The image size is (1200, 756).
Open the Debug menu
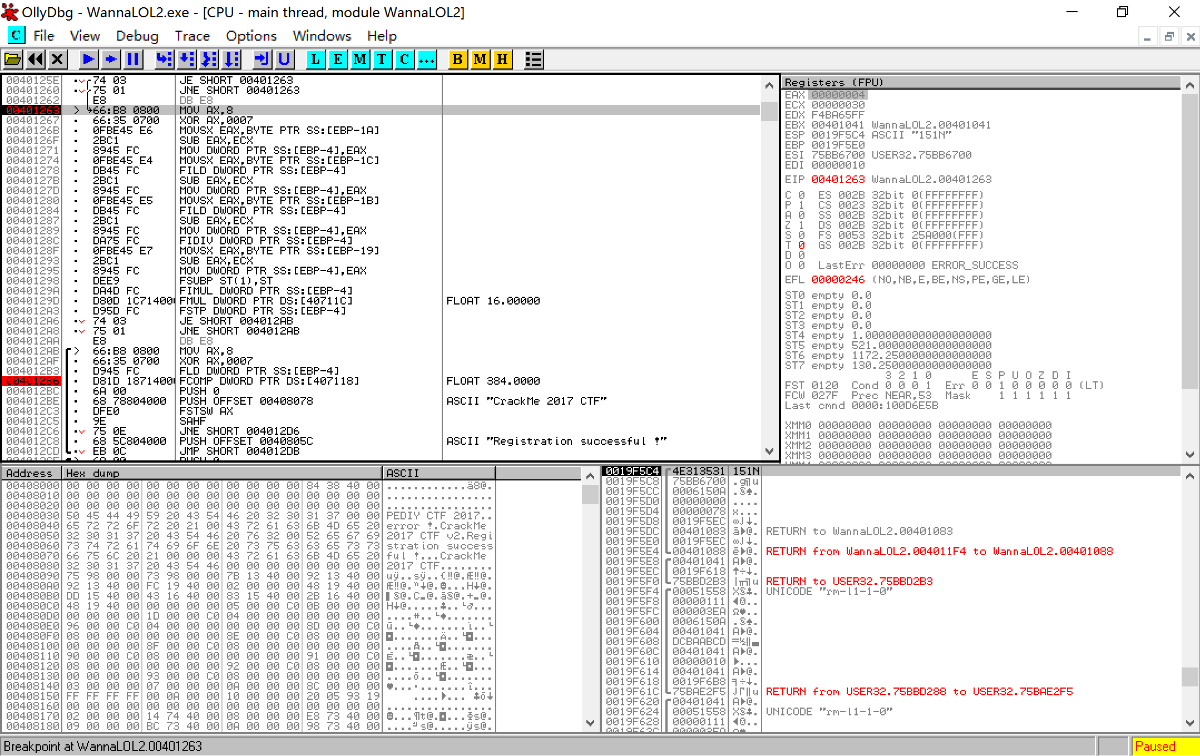[x=137, y=36]
